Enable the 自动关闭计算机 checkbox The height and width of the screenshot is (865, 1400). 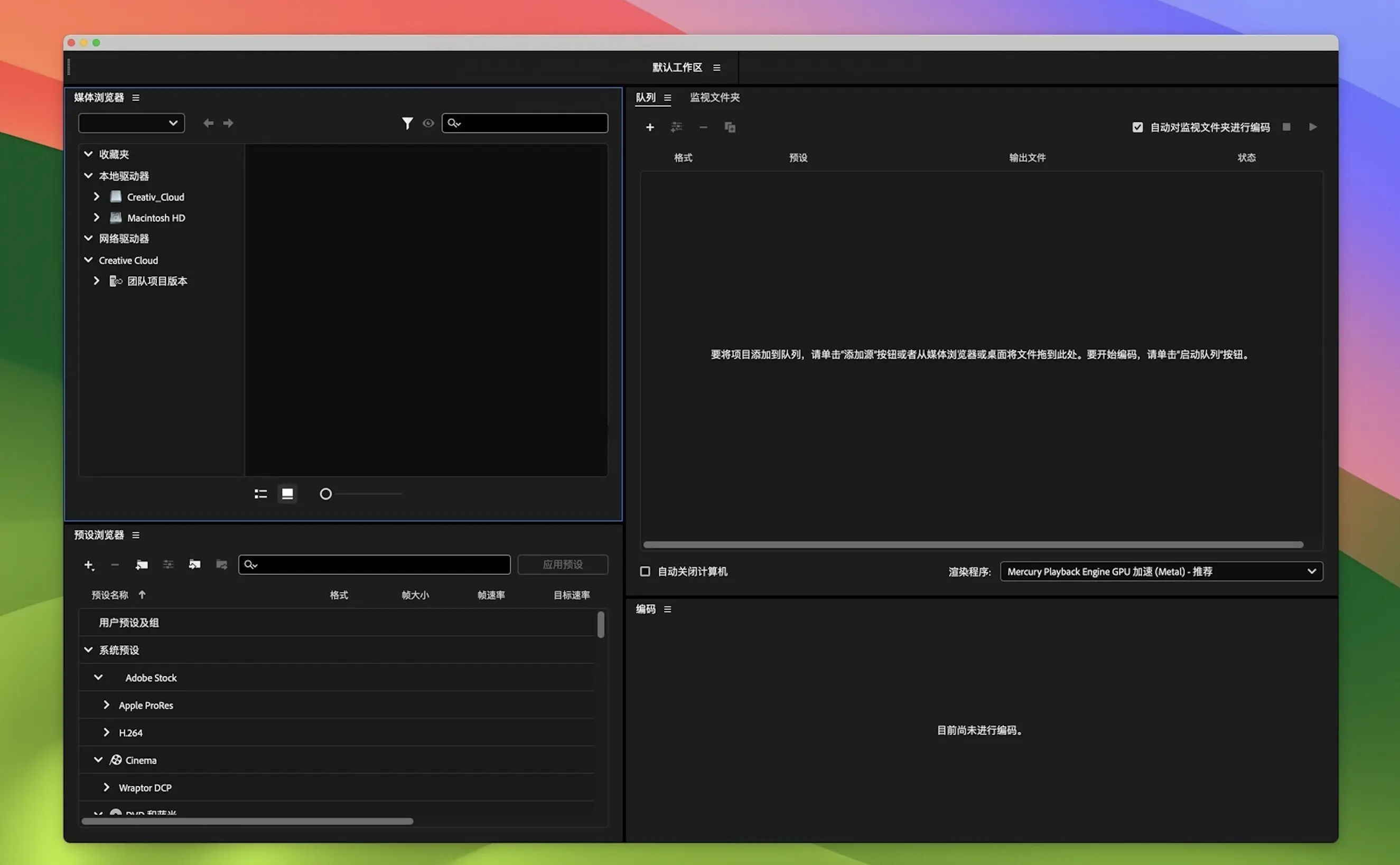tap(645, 571)
